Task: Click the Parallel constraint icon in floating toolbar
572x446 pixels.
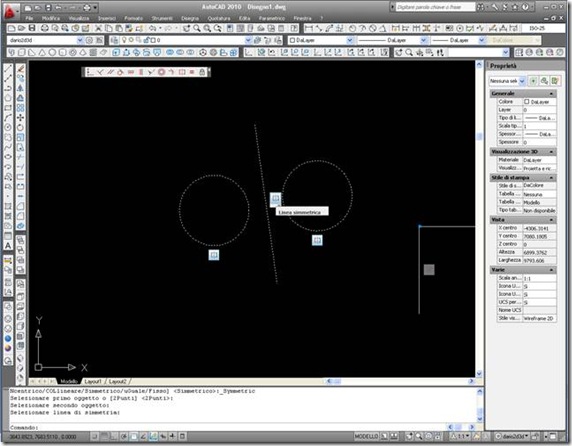Action: click(110, 72)
